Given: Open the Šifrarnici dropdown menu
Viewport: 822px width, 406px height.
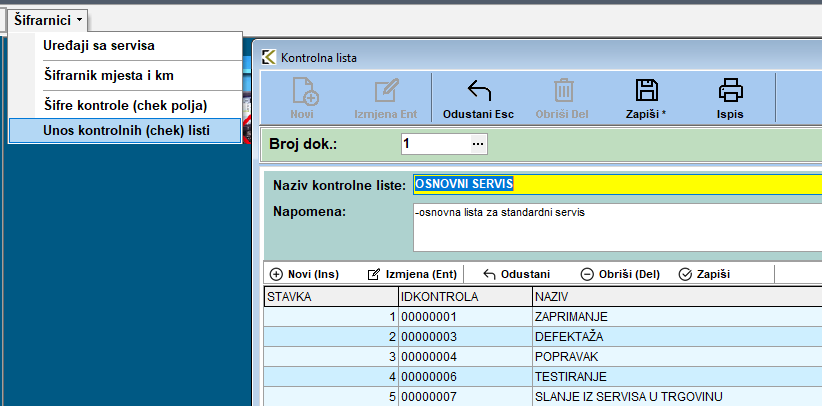Looking at the screenshot, I should pos(48,20).
